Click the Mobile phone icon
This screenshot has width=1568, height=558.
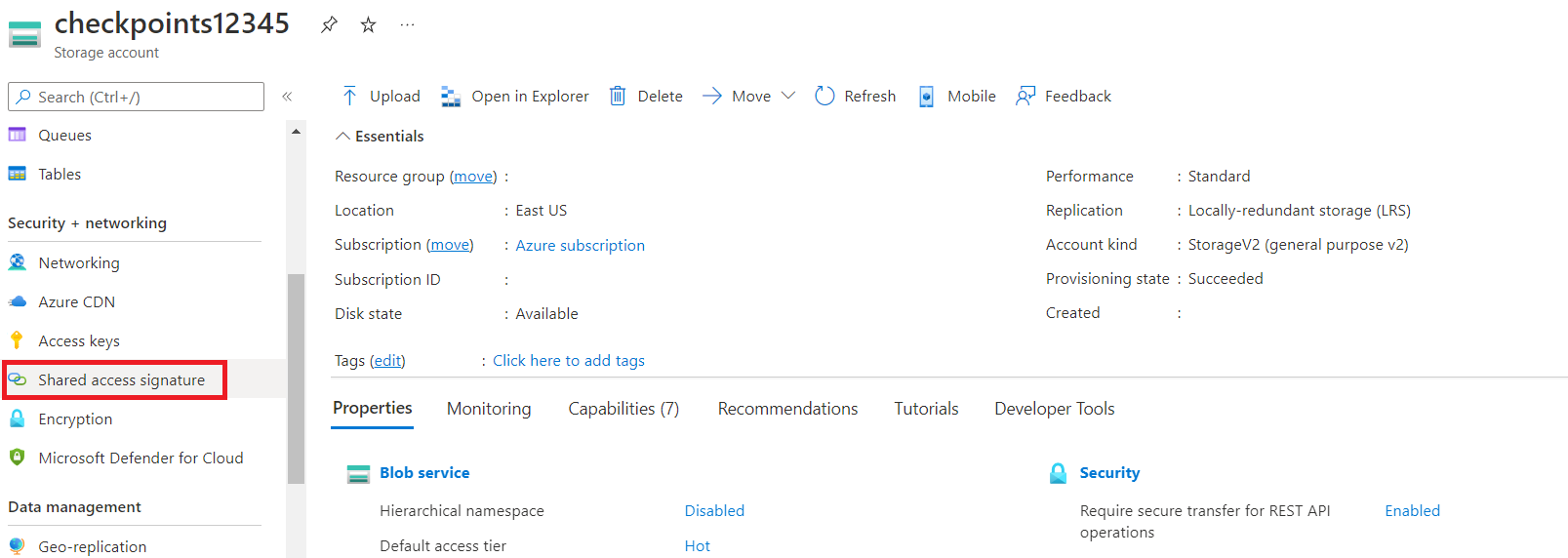926,96
